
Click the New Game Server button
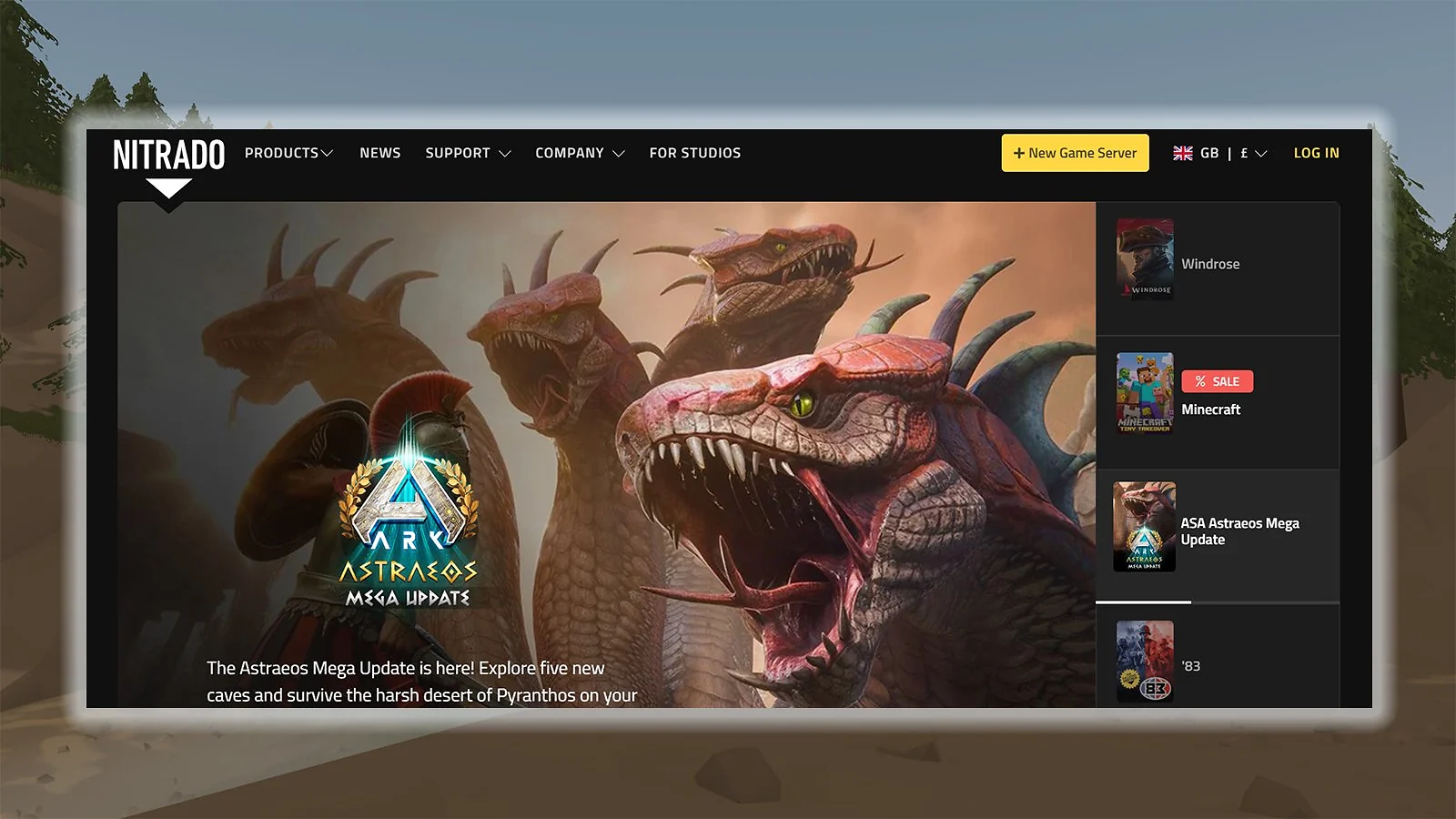click(1075, 153)
